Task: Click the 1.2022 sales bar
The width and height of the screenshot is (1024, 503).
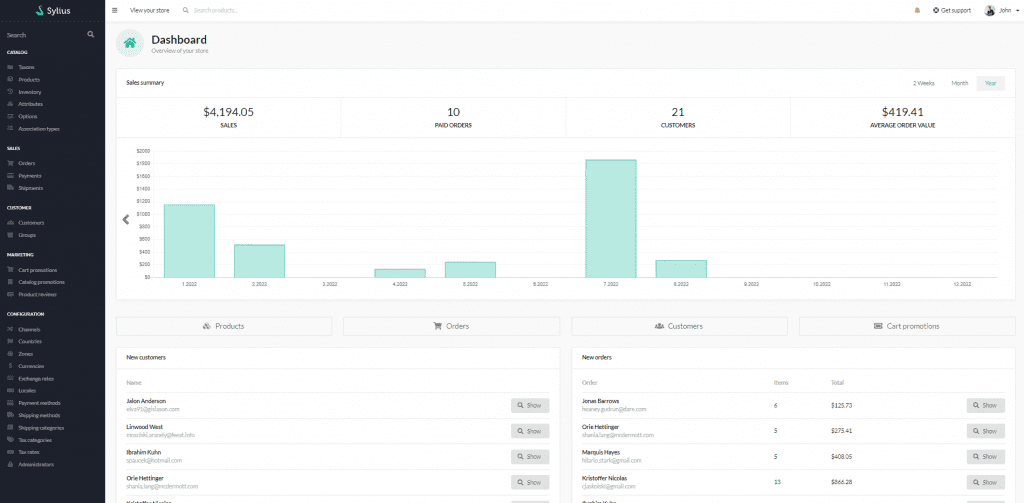Action: pos(189,241)
